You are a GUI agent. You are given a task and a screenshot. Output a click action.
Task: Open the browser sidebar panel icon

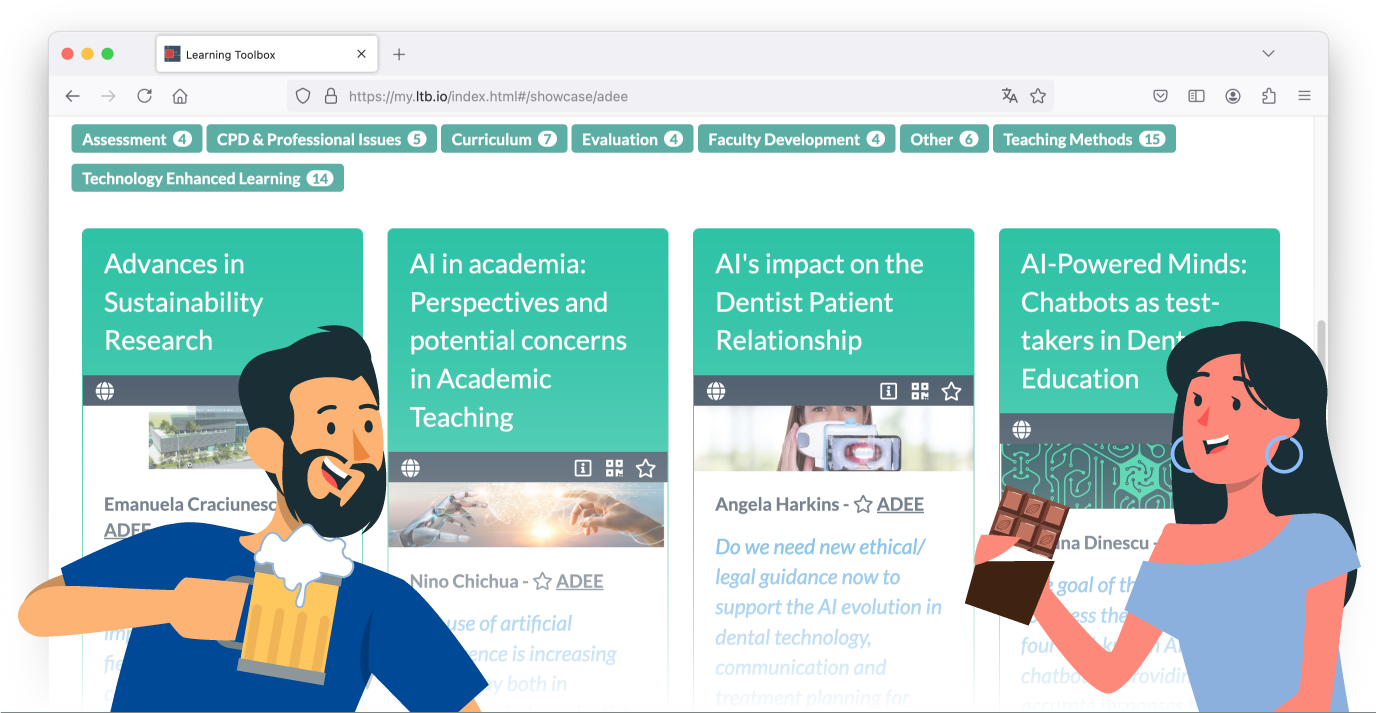point(1196,96)
